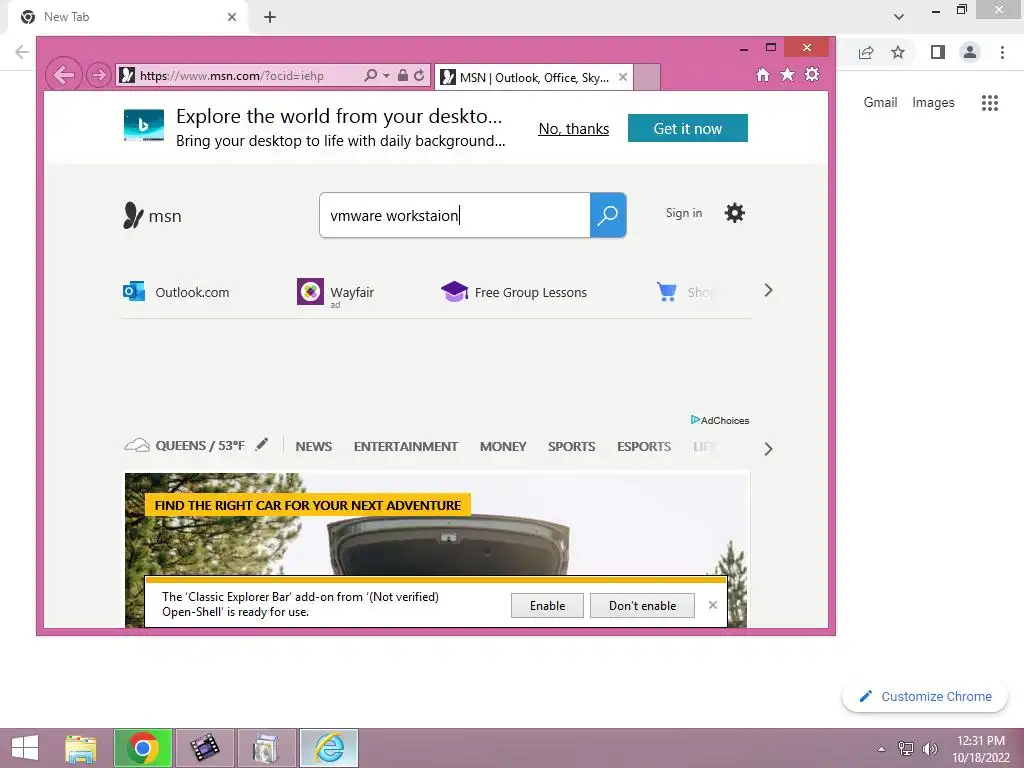Click the Get it now button
Image resolution: width=1024 pixels, height=768 pixels.
point(688,128)
